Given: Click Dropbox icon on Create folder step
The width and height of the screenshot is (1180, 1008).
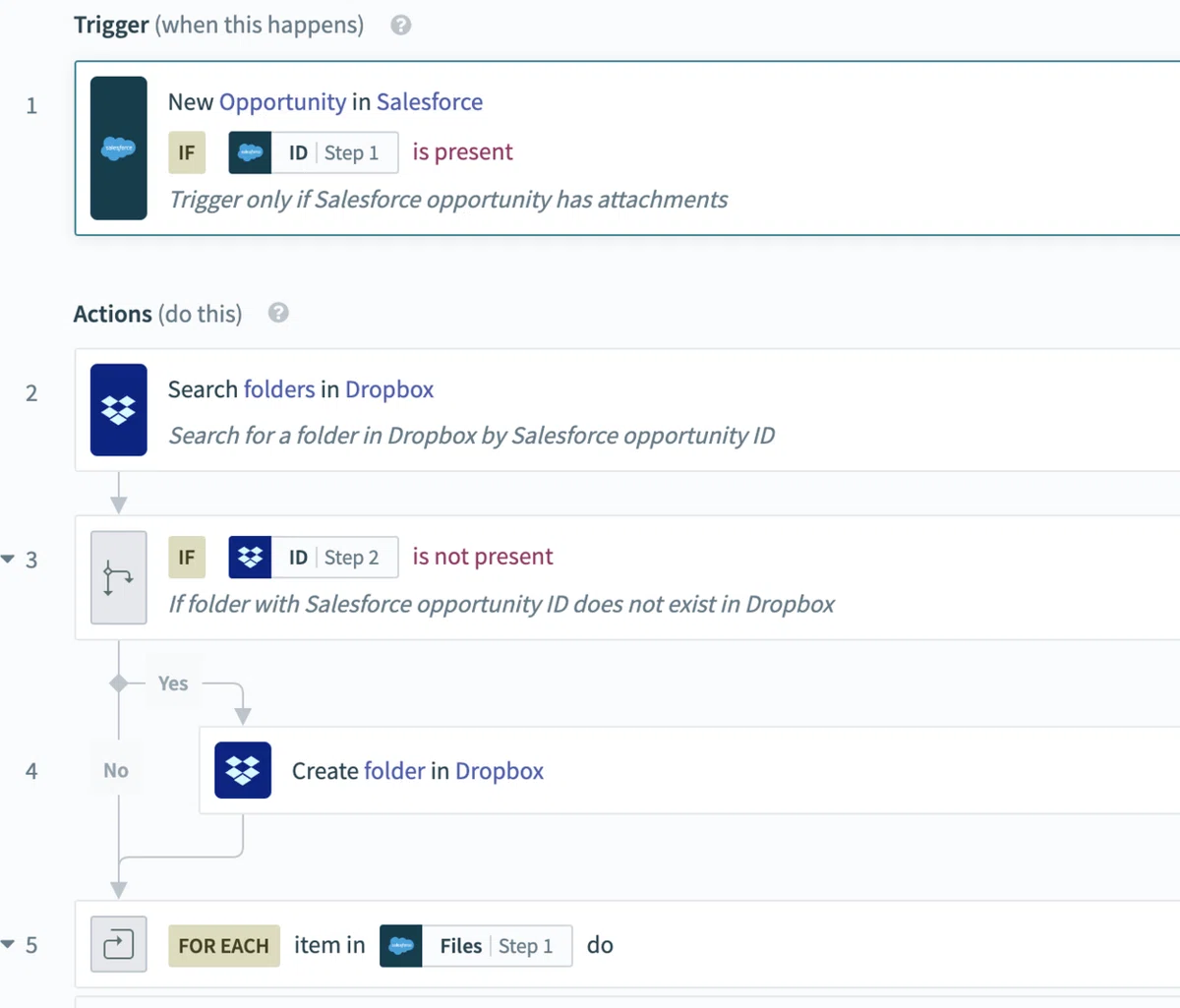Looking at the screenshot, I should 243,770.
